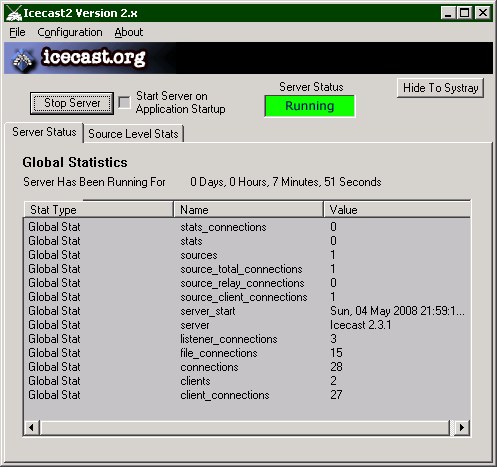Click the horizontal scrollbar right arrow

(x=462, y=427)
